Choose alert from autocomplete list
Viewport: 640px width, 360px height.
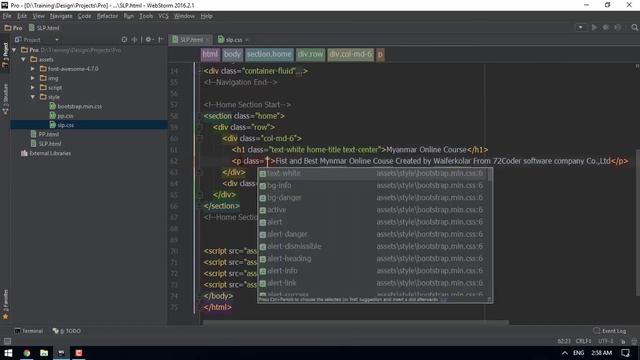click(372, 222)
